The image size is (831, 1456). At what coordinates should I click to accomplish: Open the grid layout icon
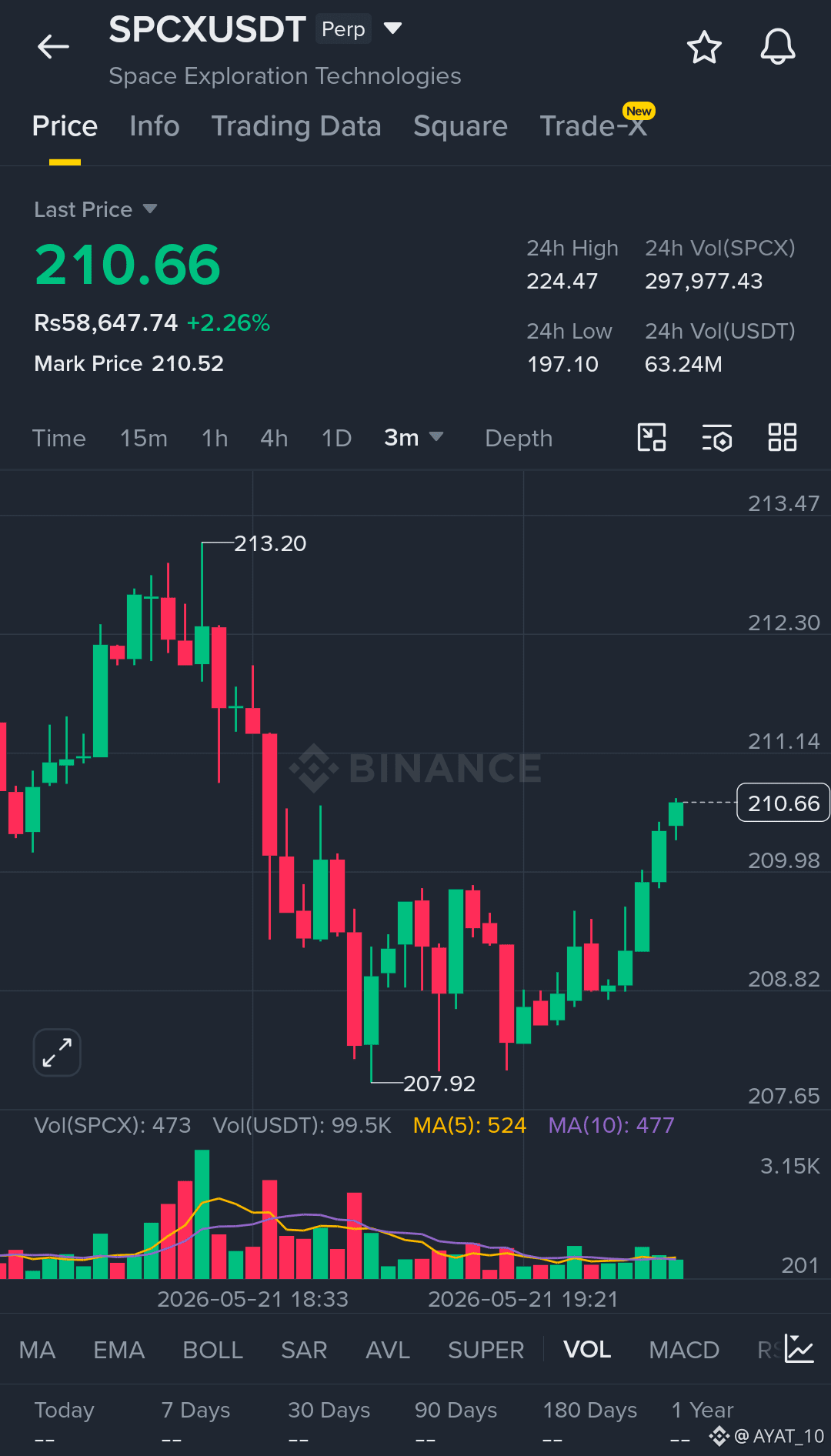[x=783, y=438]
